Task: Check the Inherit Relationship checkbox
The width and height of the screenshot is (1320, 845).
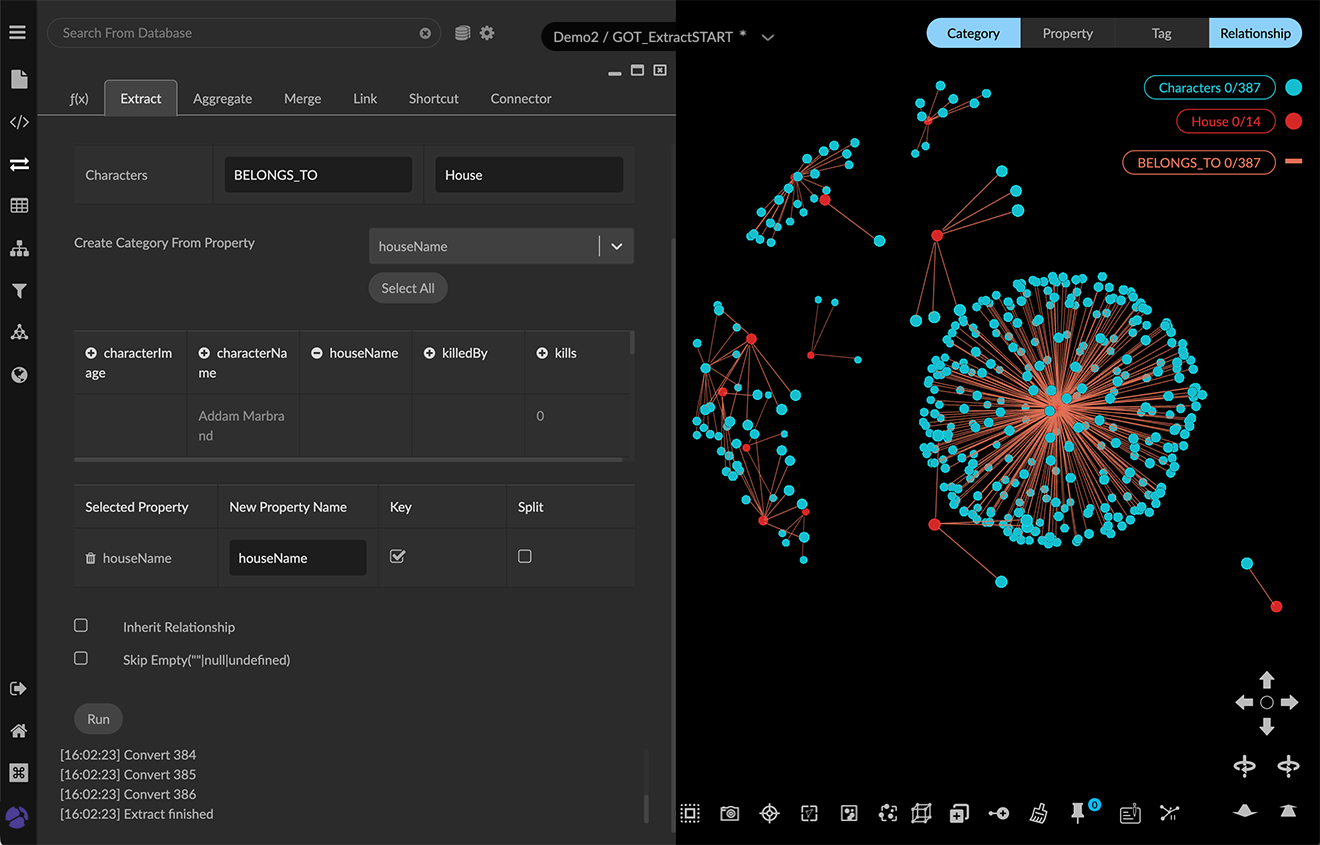Action: [81, 626]
